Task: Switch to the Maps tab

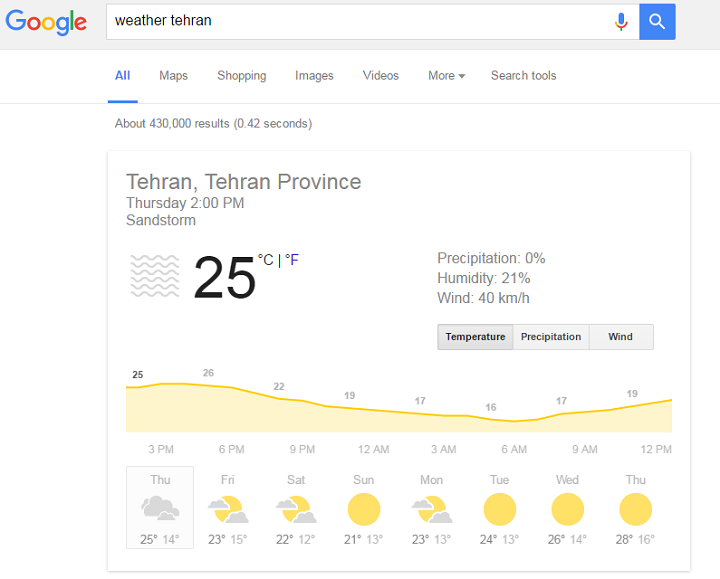Action: [x=174, y=76]
